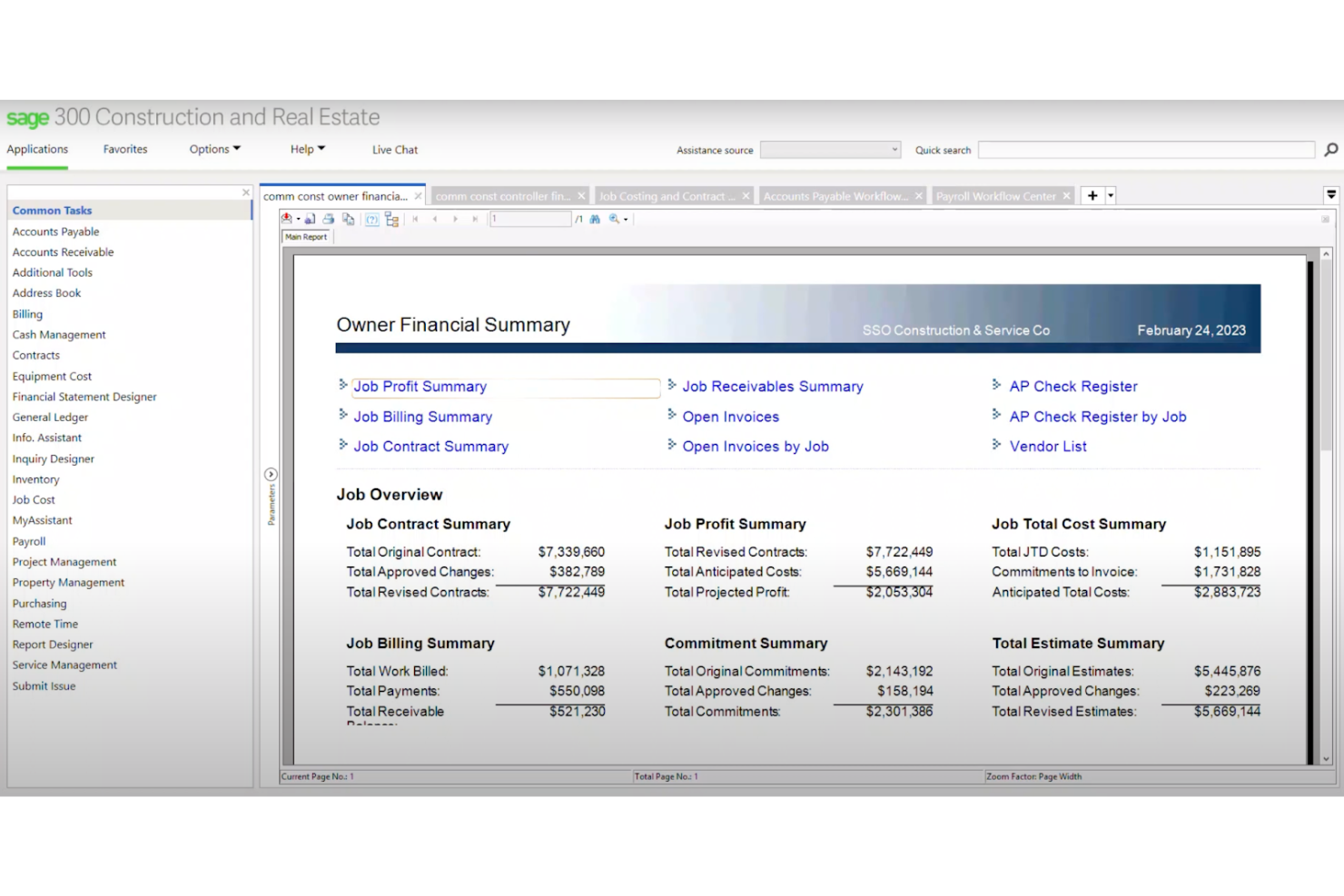The image size is (1344, 896).
Task: Open the Open Invoices link
Action: click(x=731, y=417)
